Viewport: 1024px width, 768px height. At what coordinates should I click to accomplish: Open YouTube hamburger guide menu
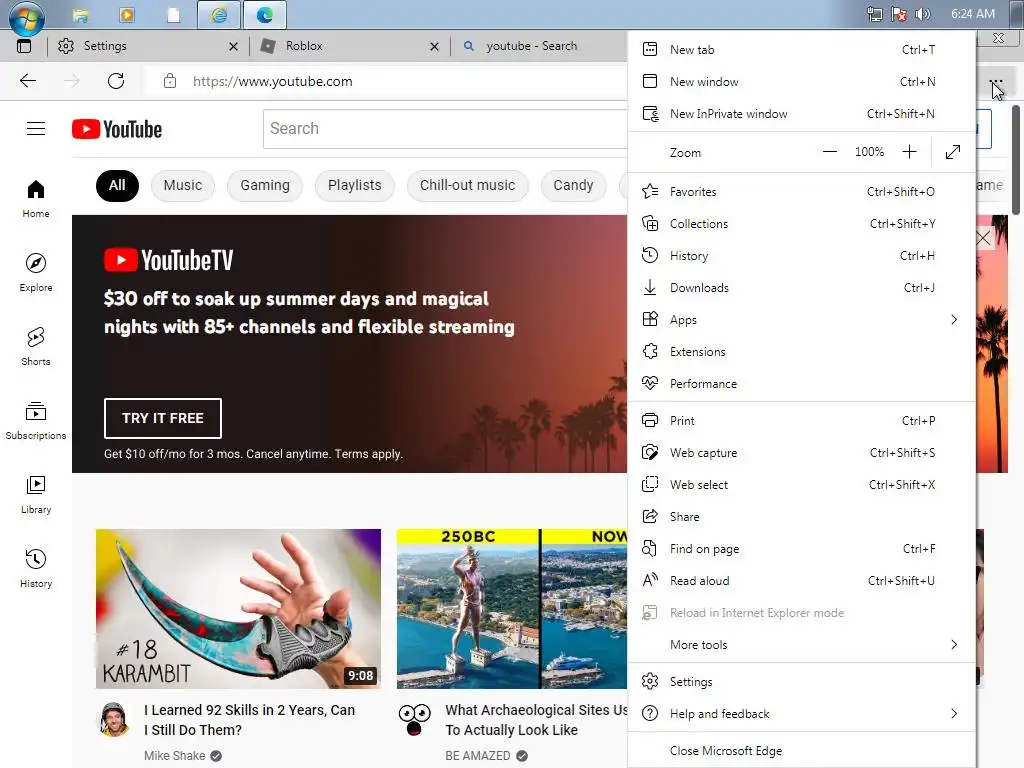point(36,129)
